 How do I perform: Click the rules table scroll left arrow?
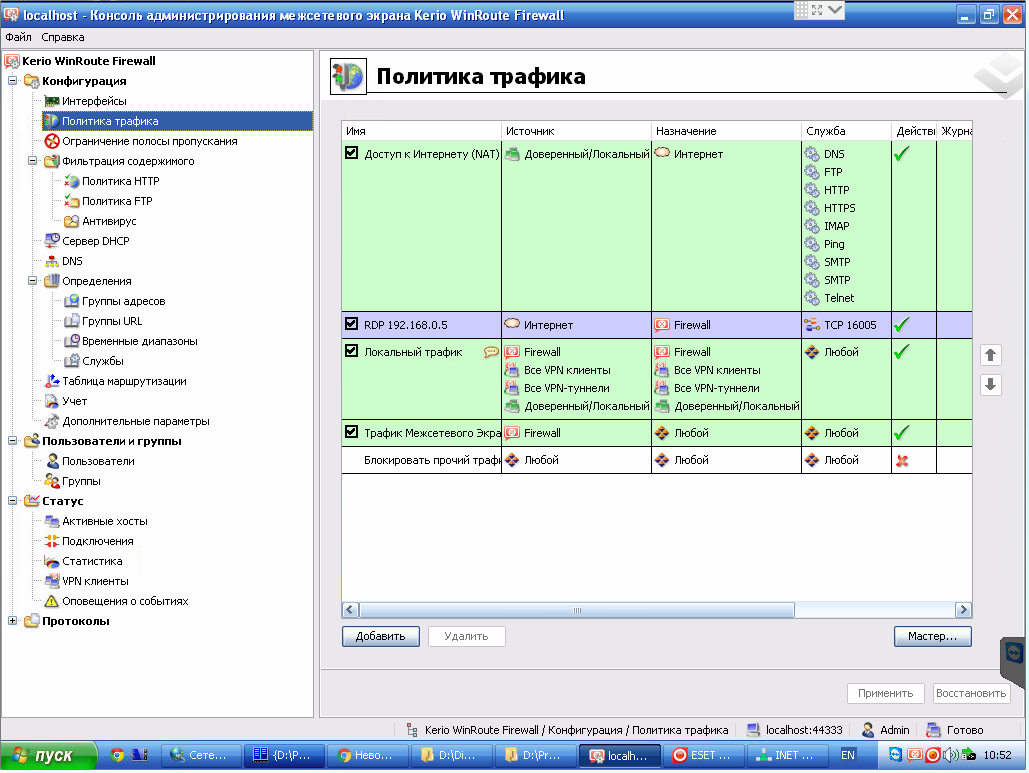pos(350,610)
